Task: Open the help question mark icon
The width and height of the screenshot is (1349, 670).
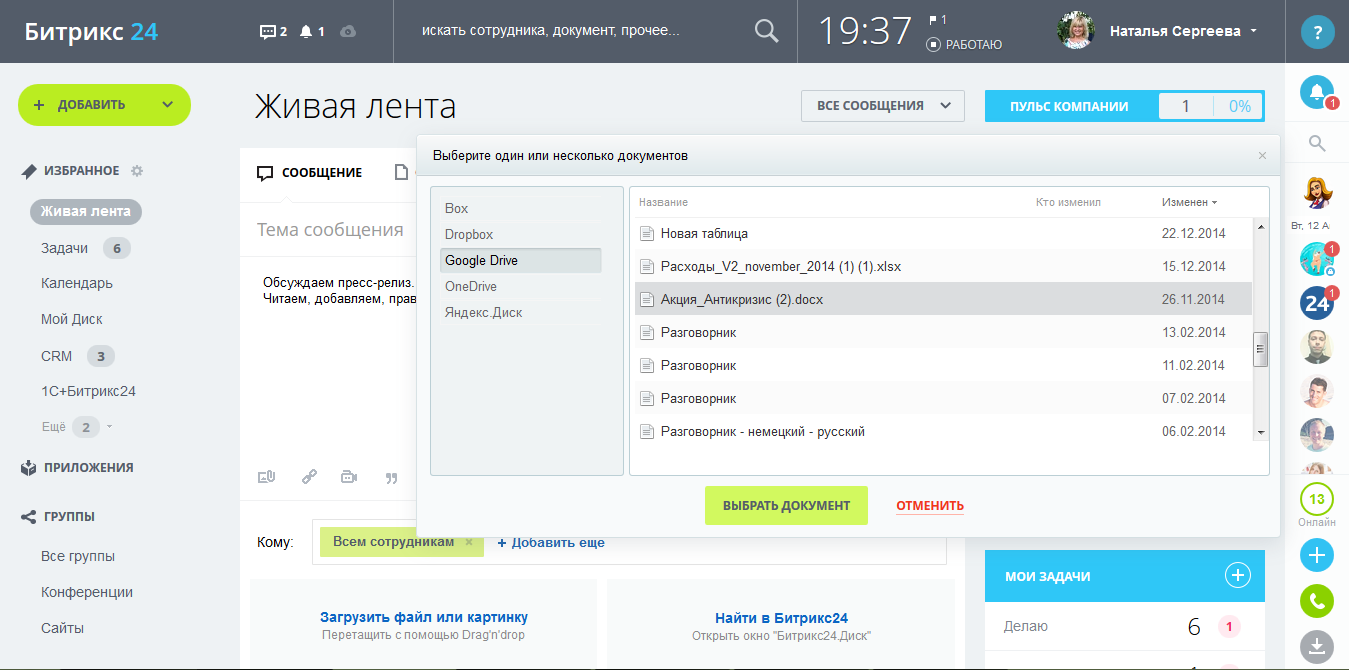Action: pos(1317,32)
